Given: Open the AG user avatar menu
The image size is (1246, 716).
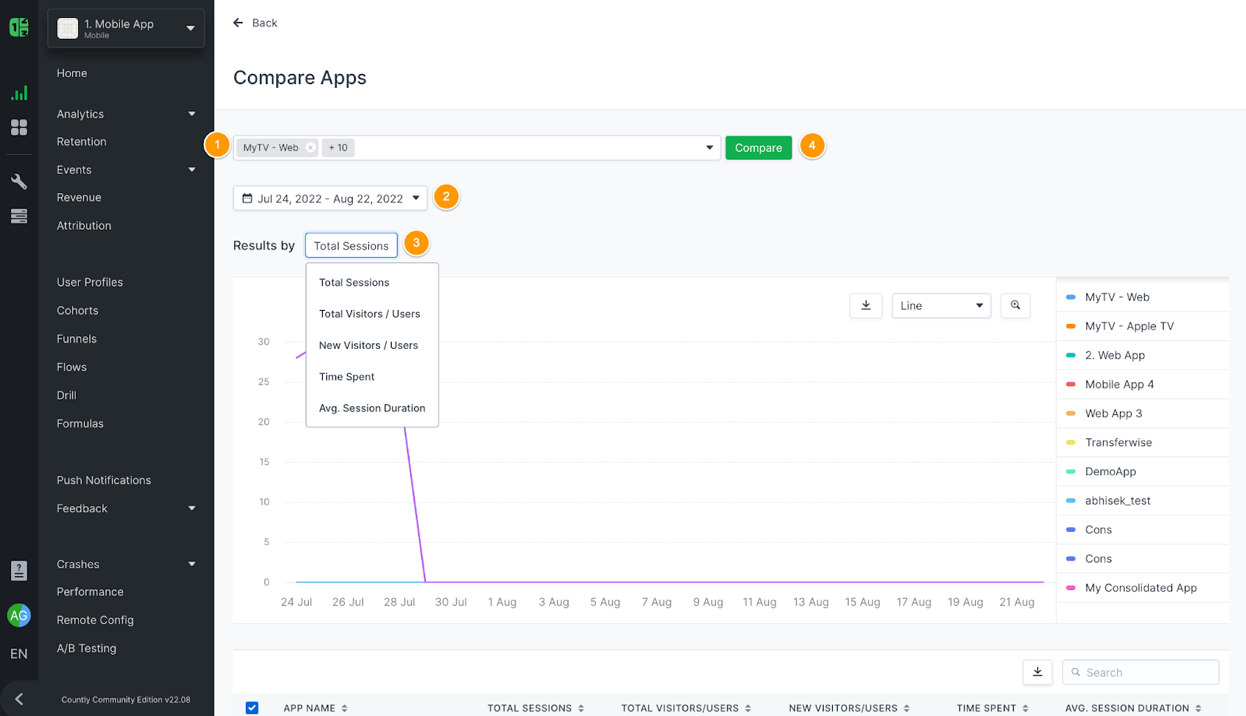Looking at the screenshot, I should tap(19, 616).
